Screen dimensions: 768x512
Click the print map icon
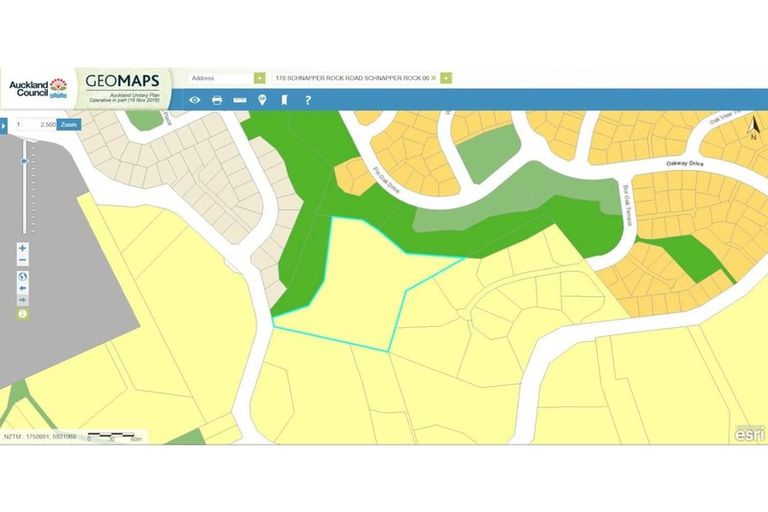[x=217, y=100]
